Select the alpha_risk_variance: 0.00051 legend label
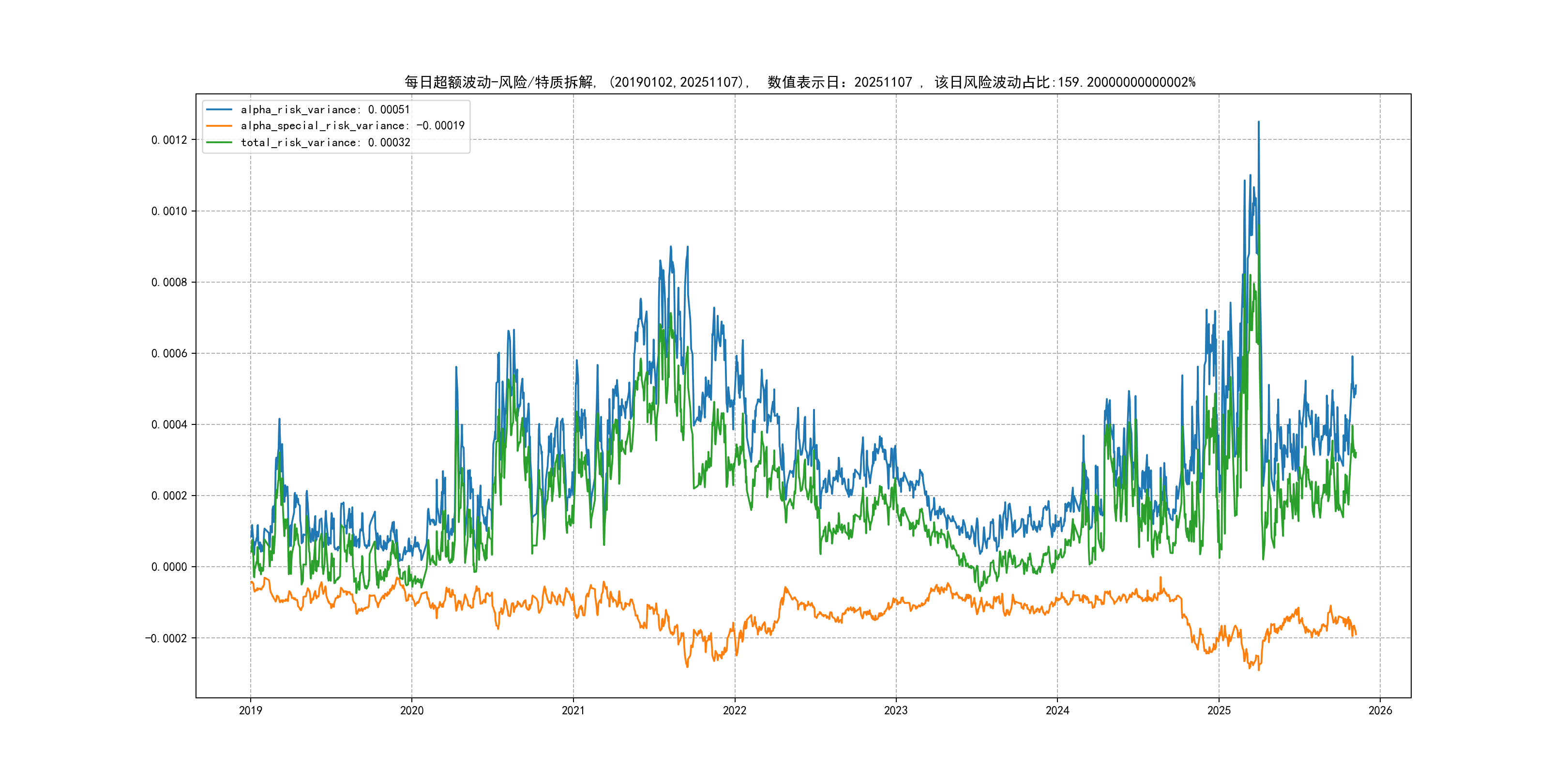Viewport: 1568px width, 784px height. (x=325, y=109)
